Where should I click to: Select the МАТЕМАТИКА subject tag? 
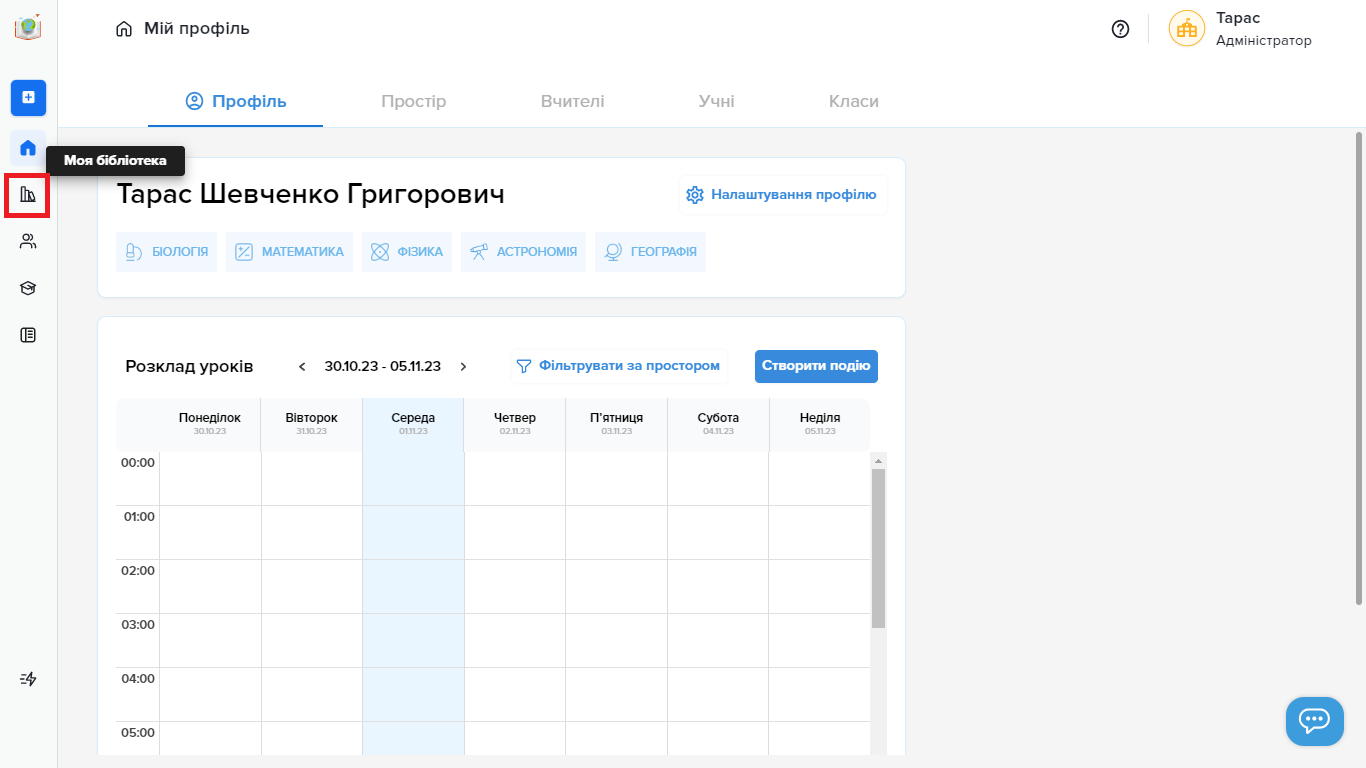click(289, 252)
